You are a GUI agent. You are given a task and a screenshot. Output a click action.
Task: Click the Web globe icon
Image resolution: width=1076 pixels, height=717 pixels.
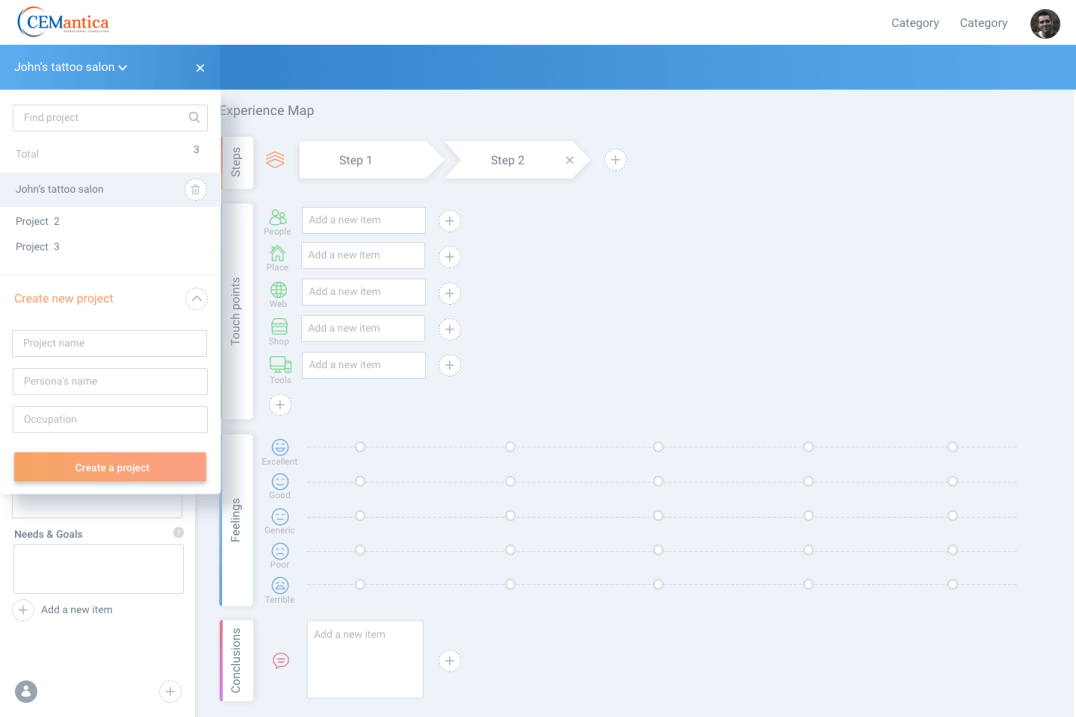pyautogui.click(x=278, y=290)
